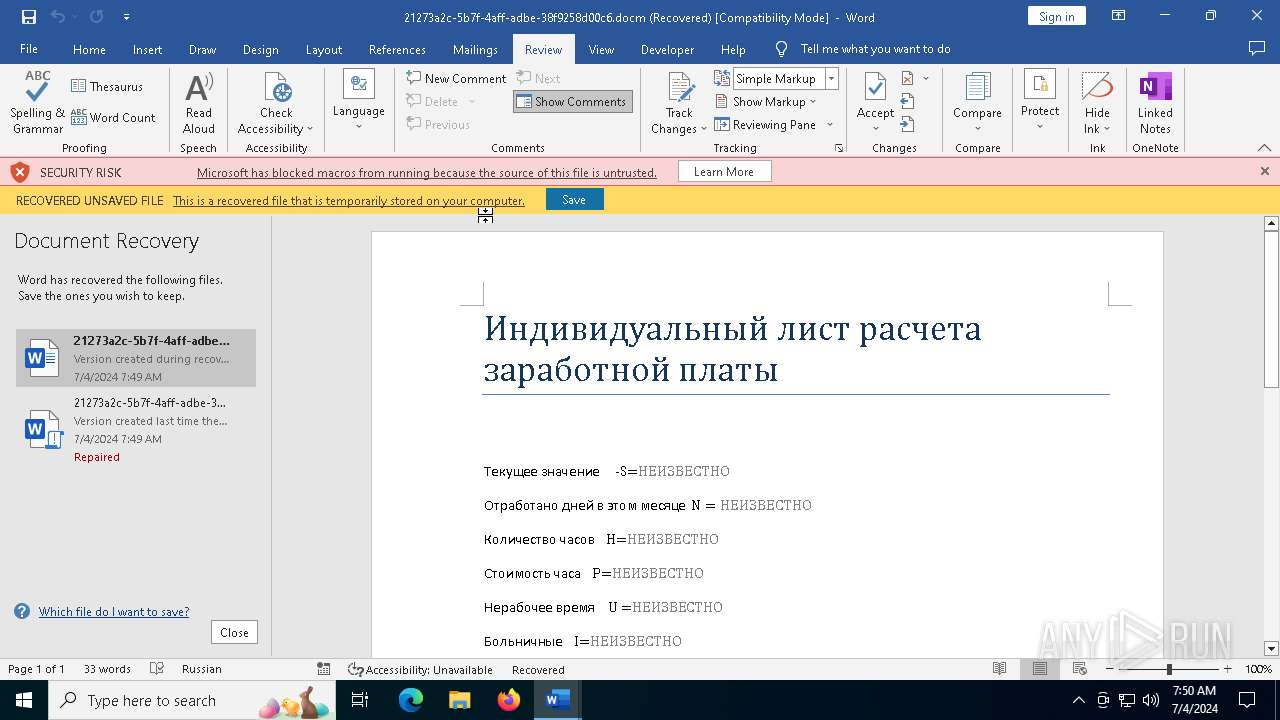Viewport: 1280px width, 720px height.
Task: Start Read Aloud
Action: pos(198,103)
